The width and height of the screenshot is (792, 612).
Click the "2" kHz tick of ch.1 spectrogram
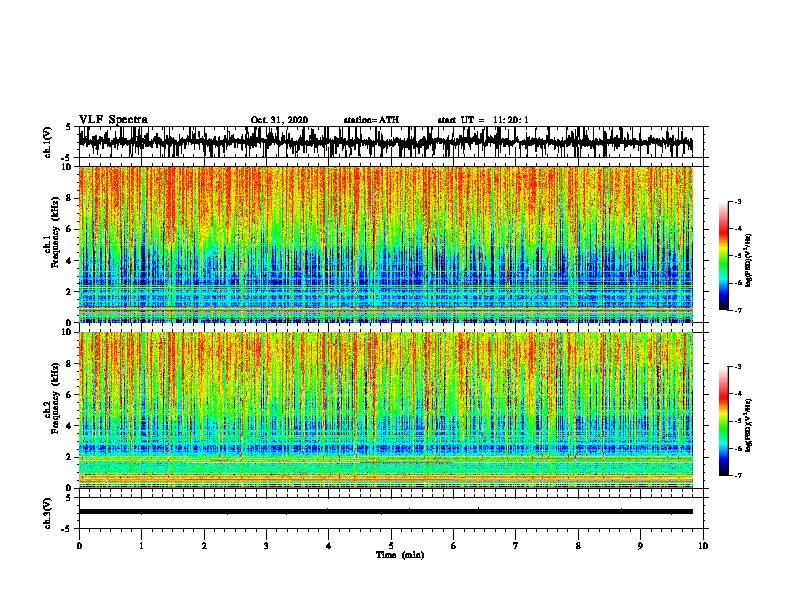tap(70, 292)
